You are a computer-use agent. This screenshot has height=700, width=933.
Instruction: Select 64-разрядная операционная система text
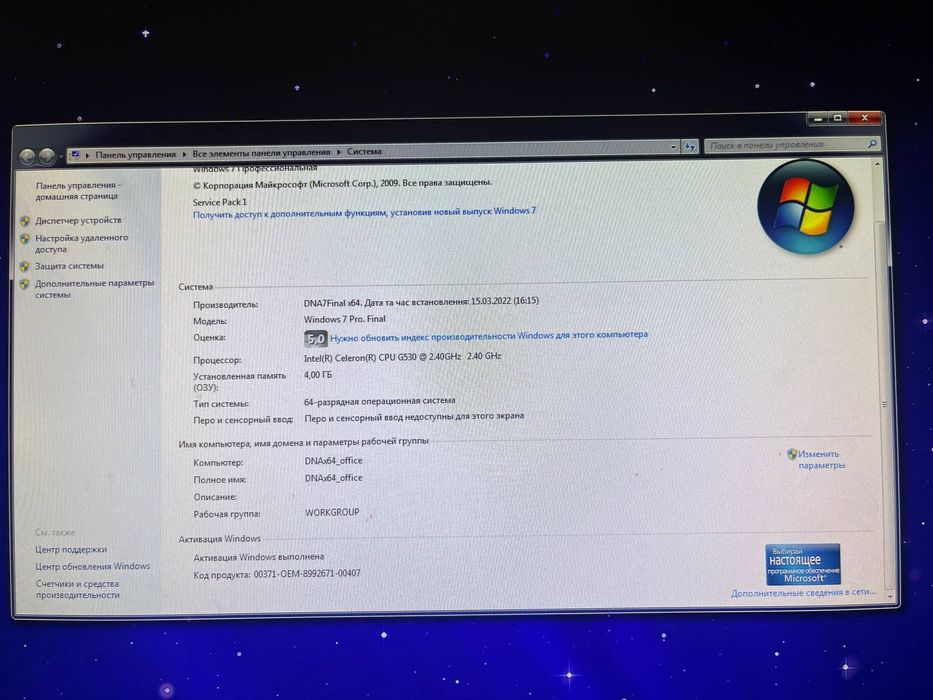[x=380, y=401]
